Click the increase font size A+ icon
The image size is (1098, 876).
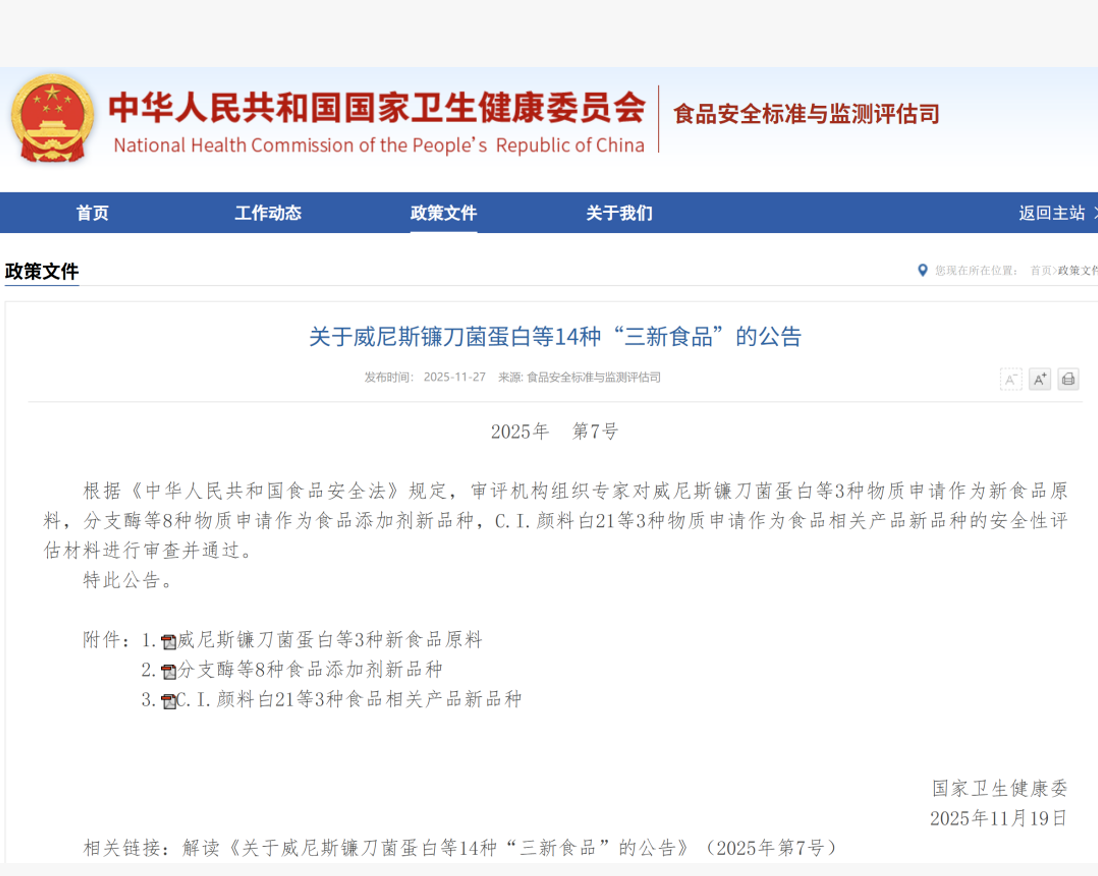1040,379
